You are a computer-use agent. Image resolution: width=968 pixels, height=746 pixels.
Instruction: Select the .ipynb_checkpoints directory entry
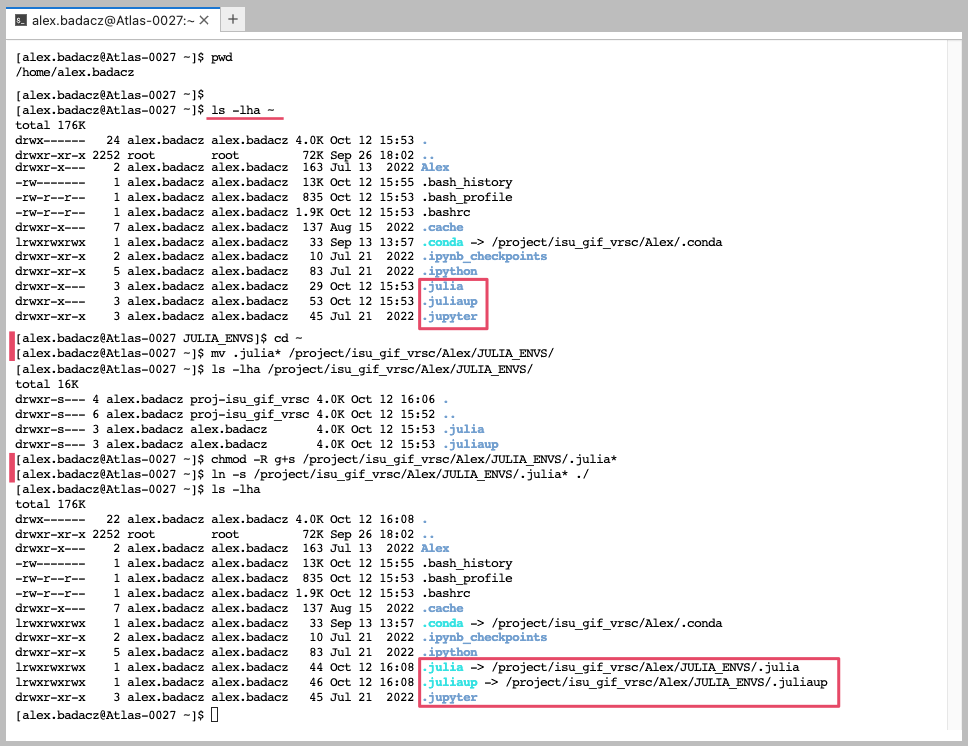click(484, 256)
